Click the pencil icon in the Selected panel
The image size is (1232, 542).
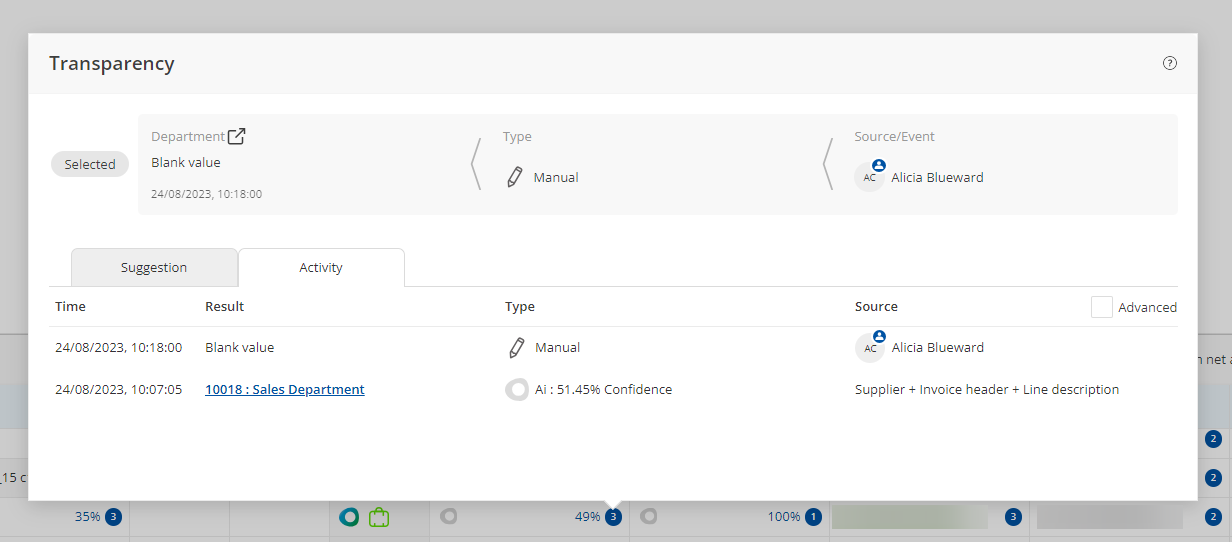tap(515, 178)
